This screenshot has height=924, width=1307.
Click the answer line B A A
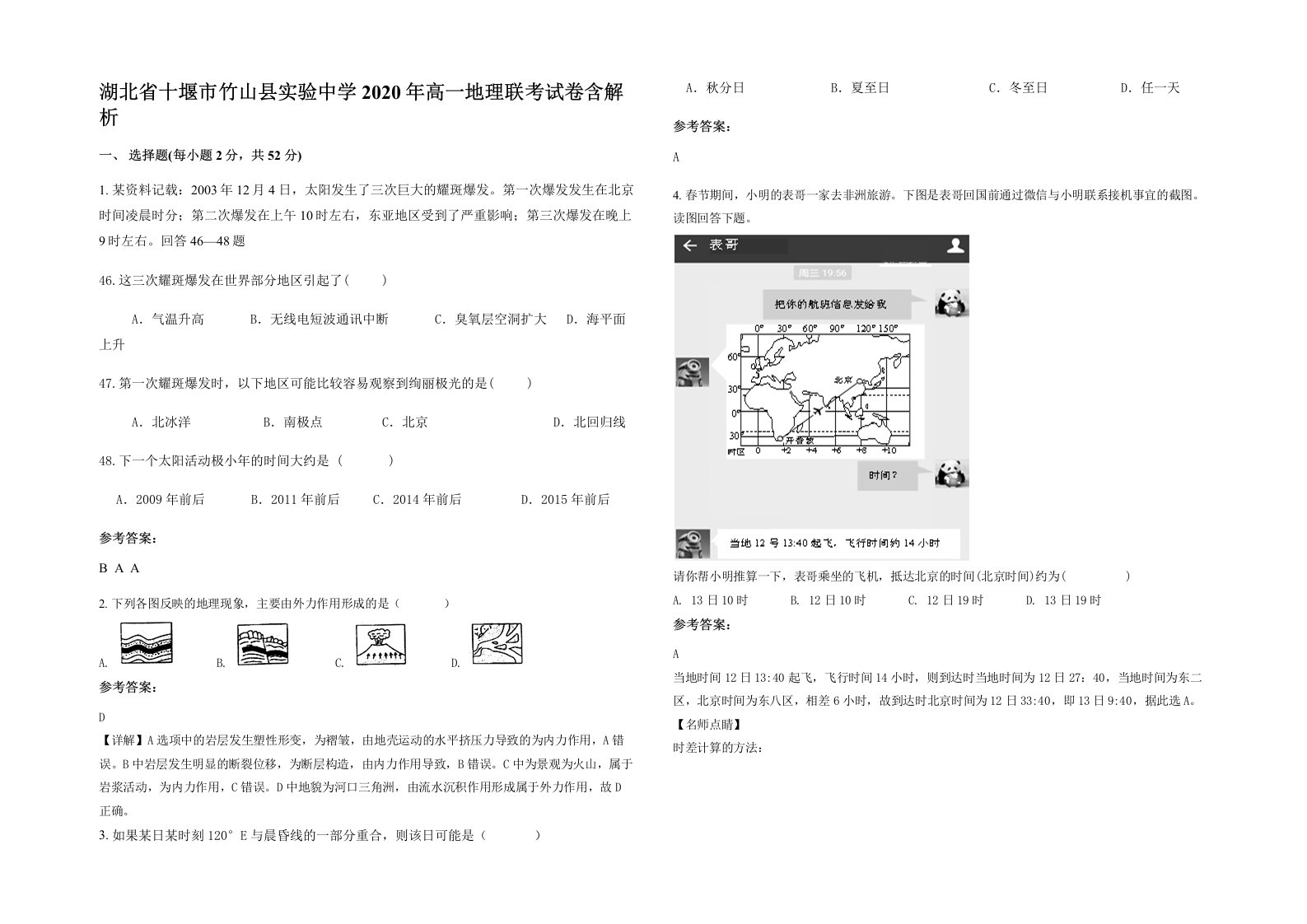coord(120,568)
